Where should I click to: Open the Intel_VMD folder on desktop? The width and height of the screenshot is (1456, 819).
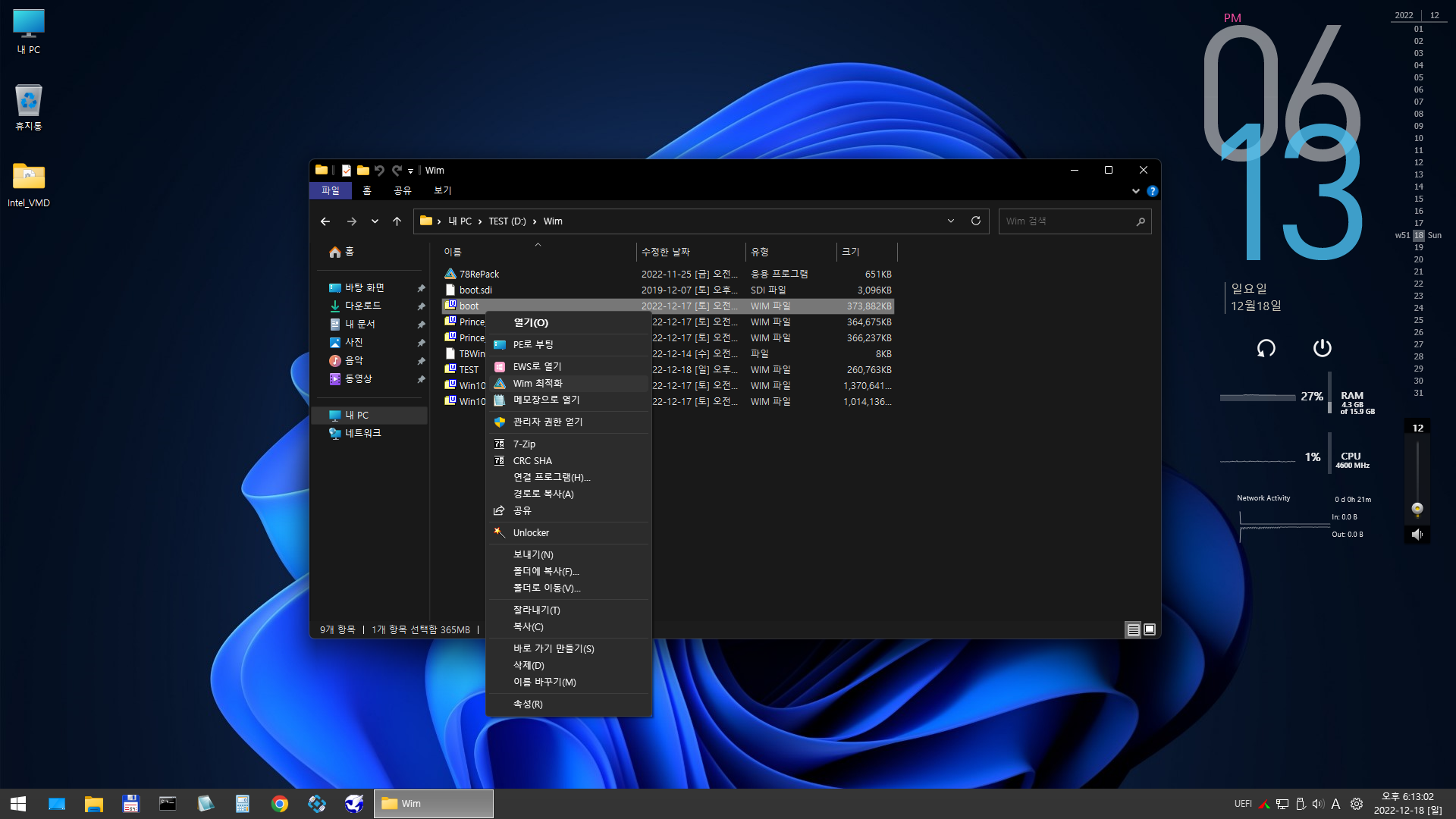29,184
